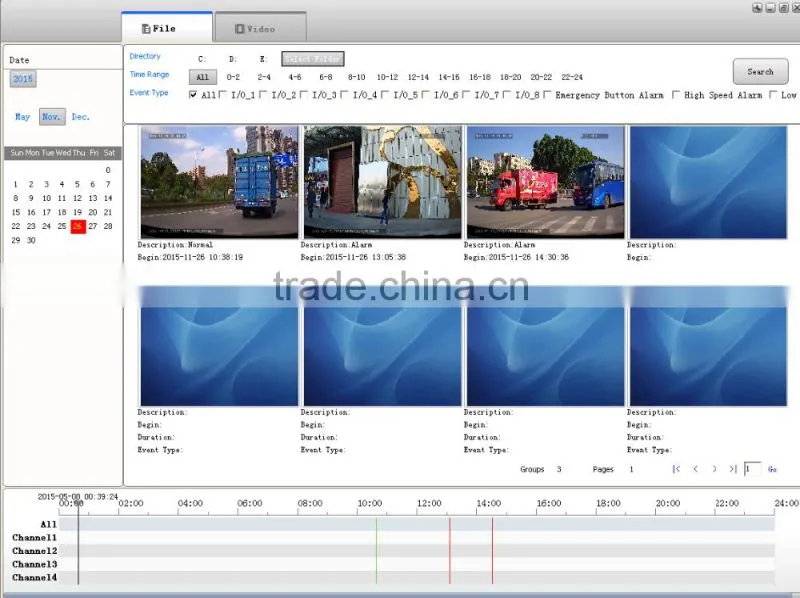
Task: Pick day 25 in the calendar
Action: point(62,226)
